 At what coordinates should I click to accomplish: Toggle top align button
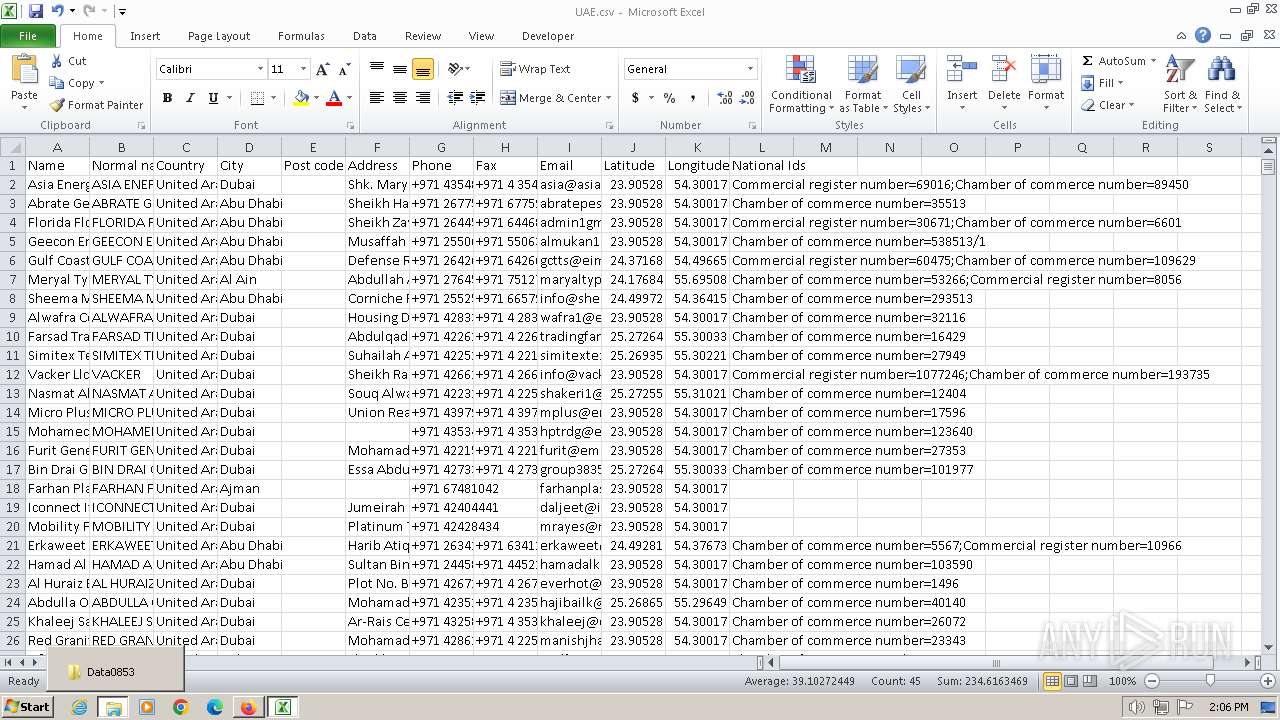[x=377, y=69]
